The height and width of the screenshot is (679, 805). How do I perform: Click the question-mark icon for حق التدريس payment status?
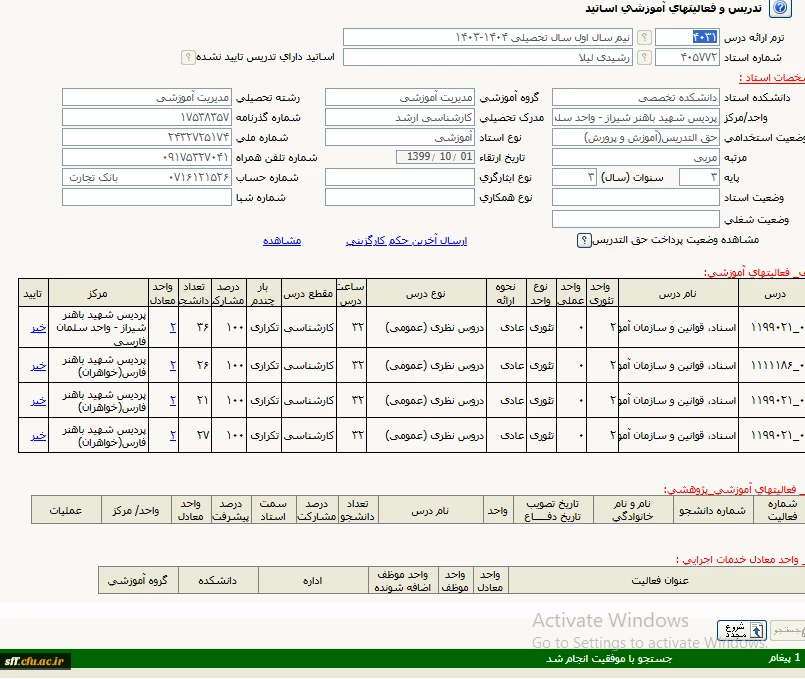click(583, 240)
